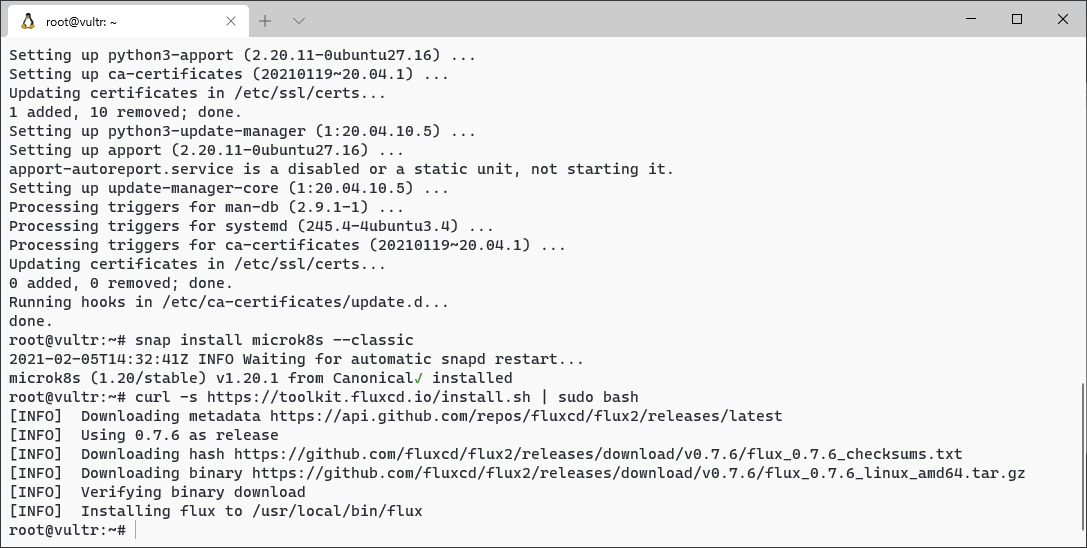Close the terminal window
The image size is (1087, 548).
point(1063,19)
